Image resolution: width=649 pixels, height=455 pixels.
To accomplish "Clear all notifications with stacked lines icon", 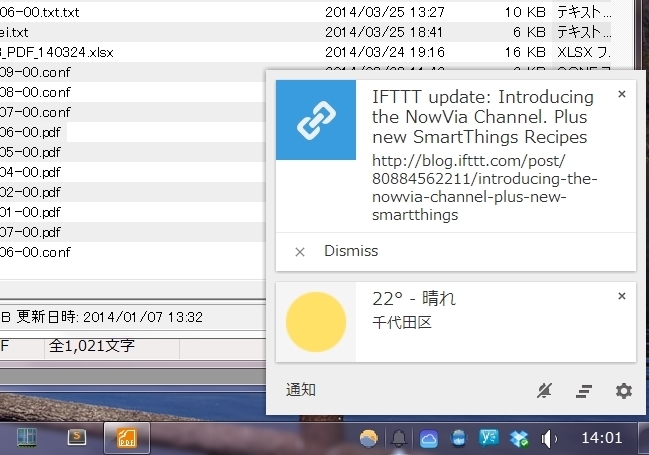I will click(584, 391).
